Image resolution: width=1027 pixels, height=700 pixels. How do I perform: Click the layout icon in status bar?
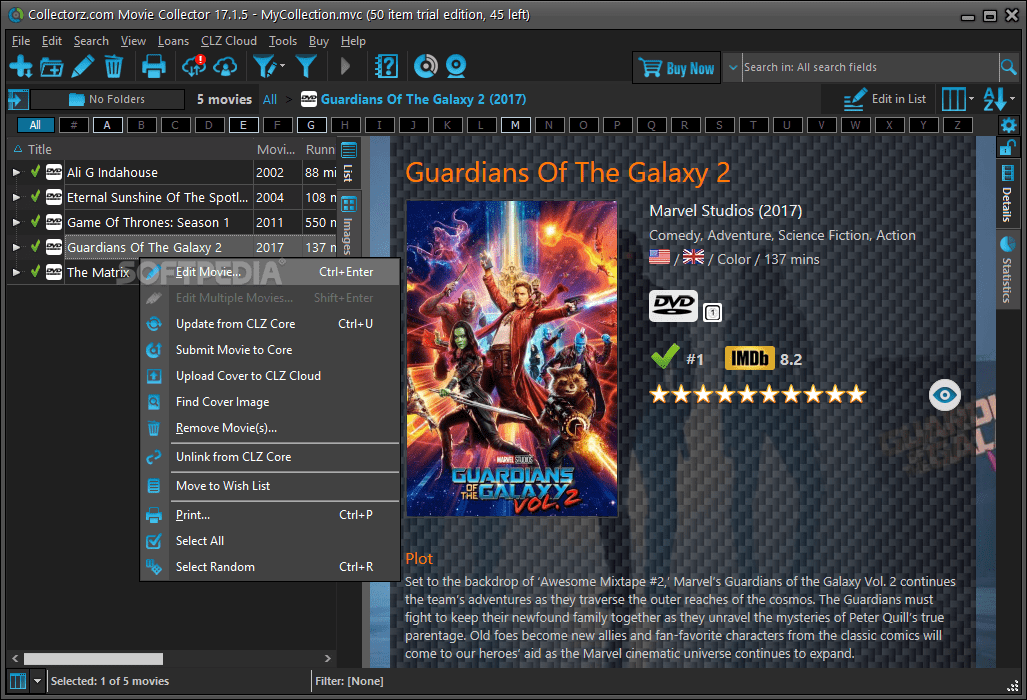coord(18,681)
